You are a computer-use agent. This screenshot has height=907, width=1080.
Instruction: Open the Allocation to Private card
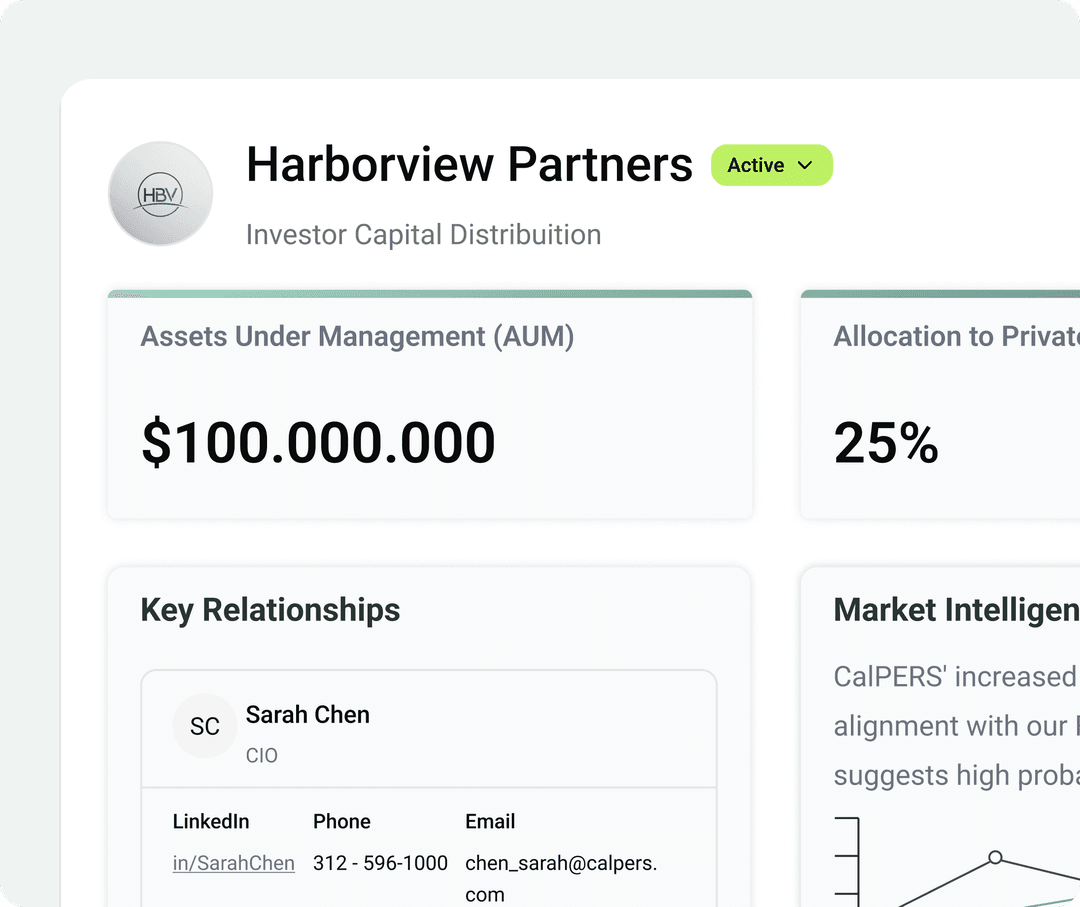click(950, 404)
